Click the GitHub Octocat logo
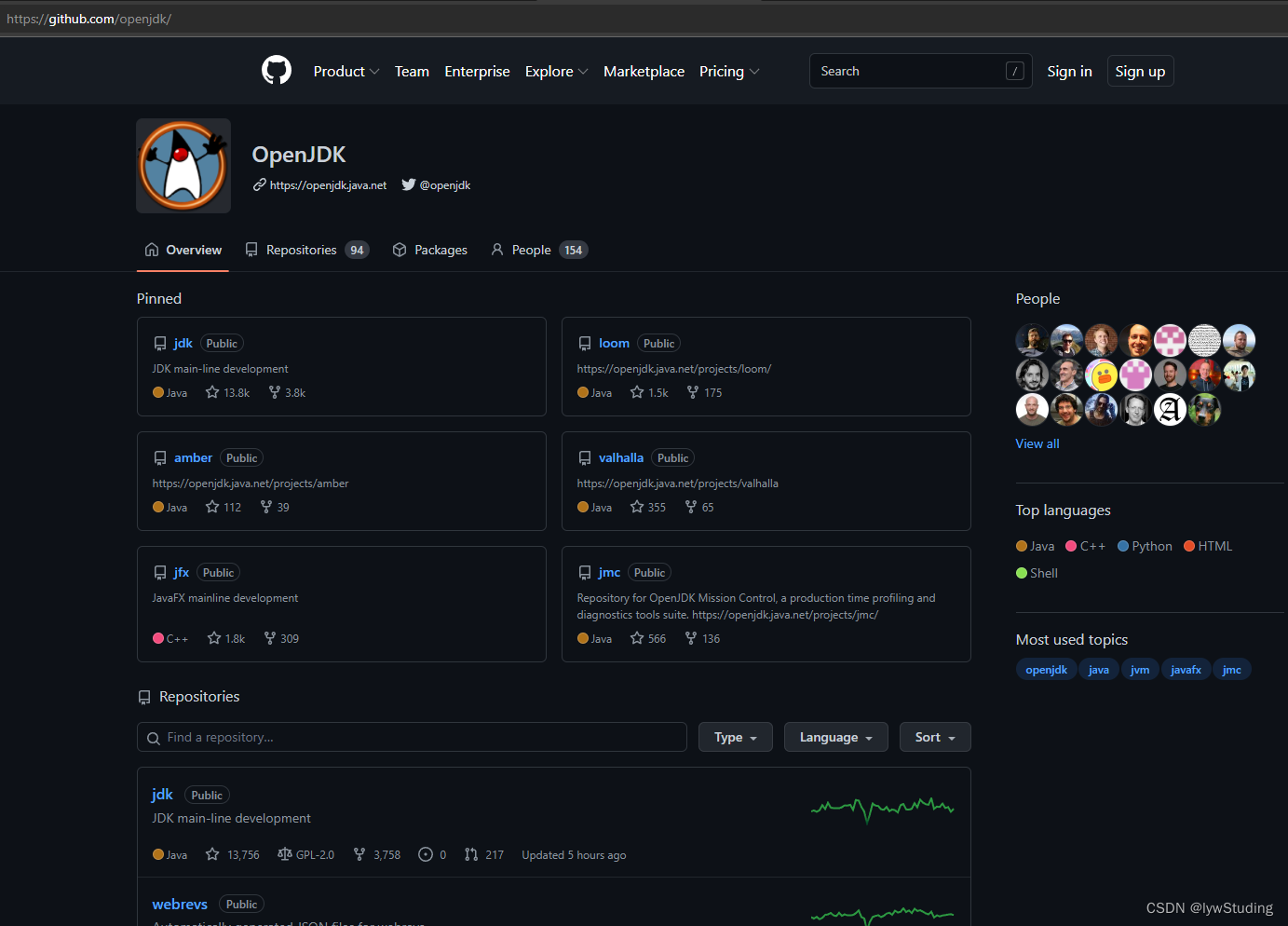The image size is (1288, 926). (x=277, y=71)
